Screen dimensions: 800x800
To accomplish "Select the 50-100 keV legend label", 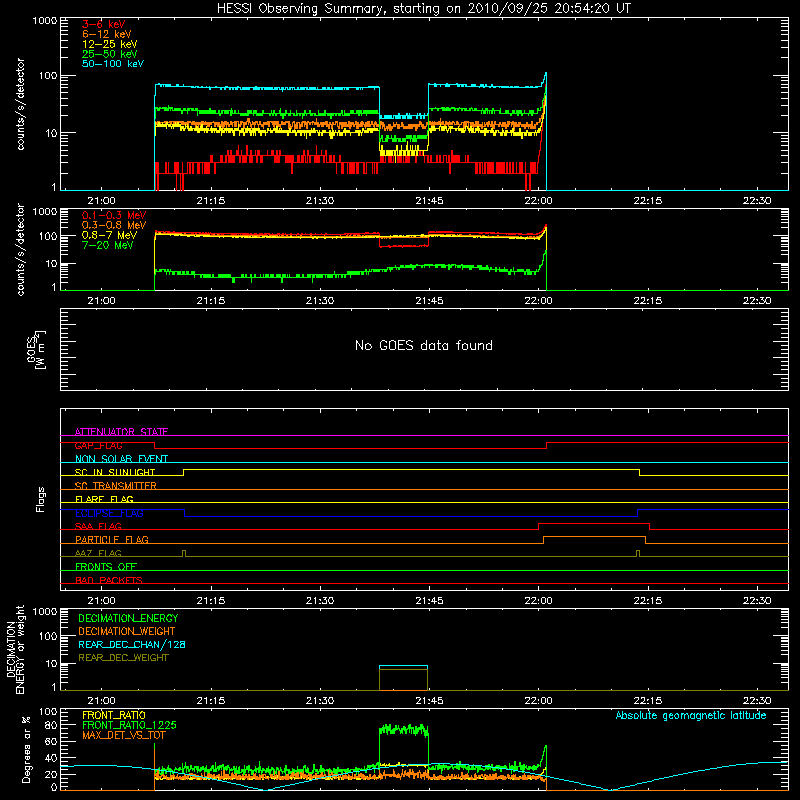I will [x=113, y=64].
